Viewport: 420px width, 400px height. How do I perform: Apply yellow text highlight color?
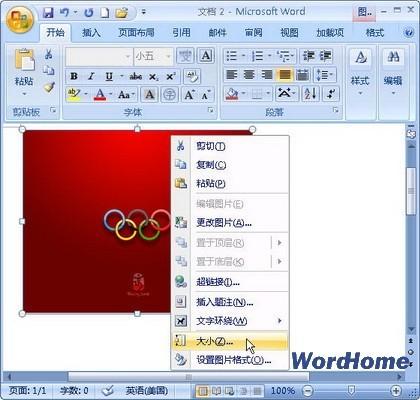[x=74, y=95]
